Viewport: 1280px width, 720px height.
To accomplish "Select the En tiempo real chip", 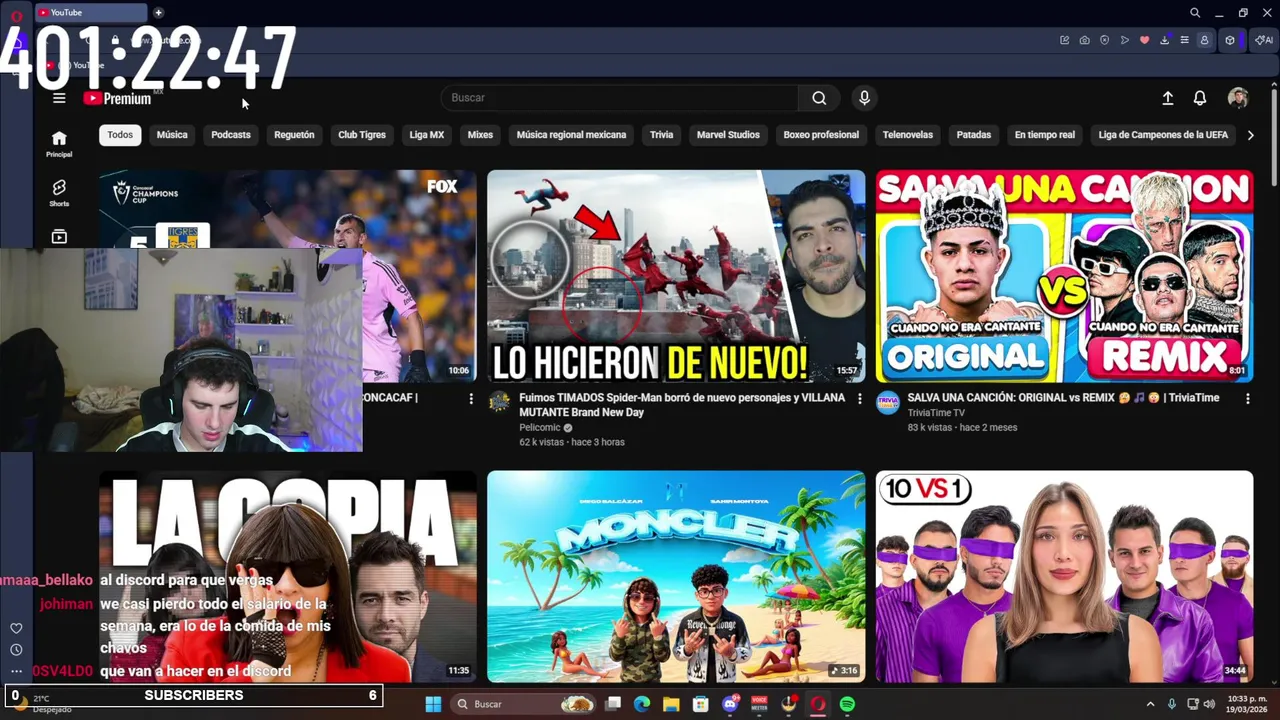I will (x=1045, y=135).
